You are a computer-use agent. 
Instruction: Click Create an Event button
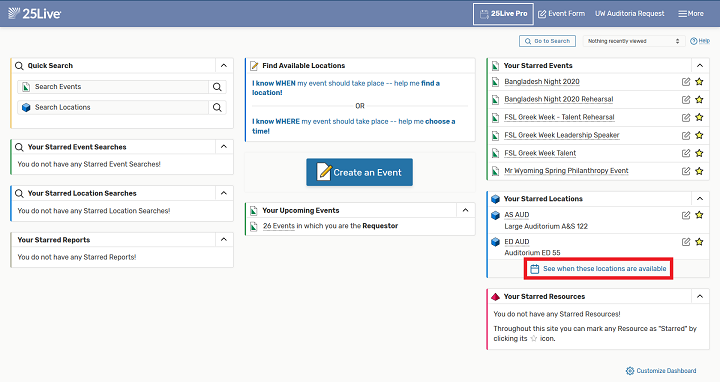[360, 172]
